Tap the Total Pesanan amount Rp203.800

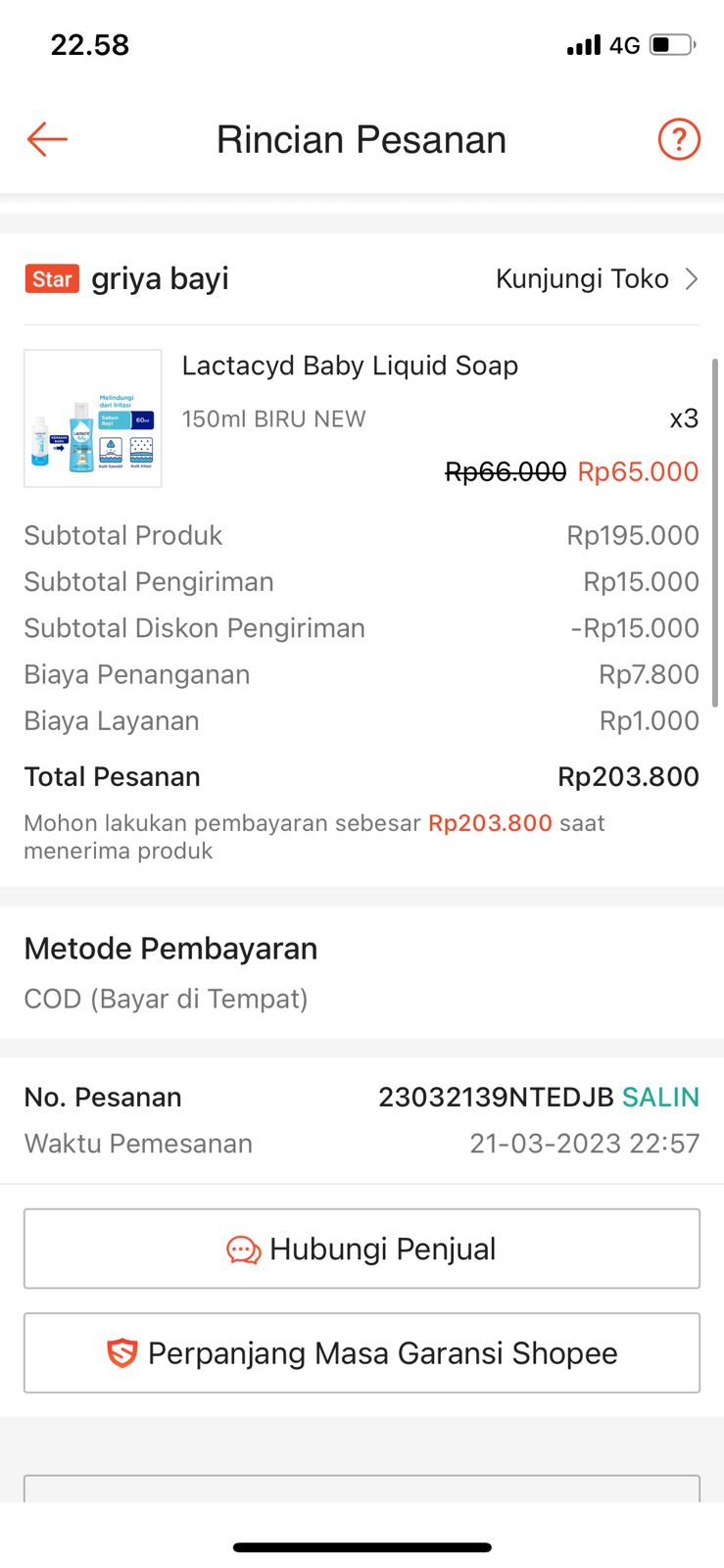click(x=628, y=777)
